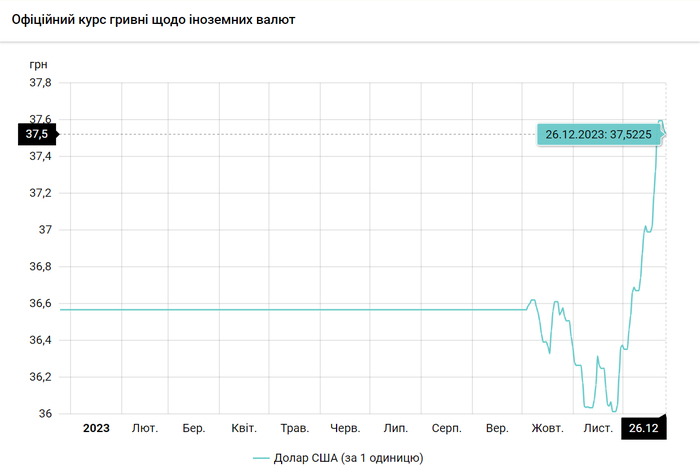Click the teal legend line swatch
700x470 pixels.
click(x=262, y=458)
